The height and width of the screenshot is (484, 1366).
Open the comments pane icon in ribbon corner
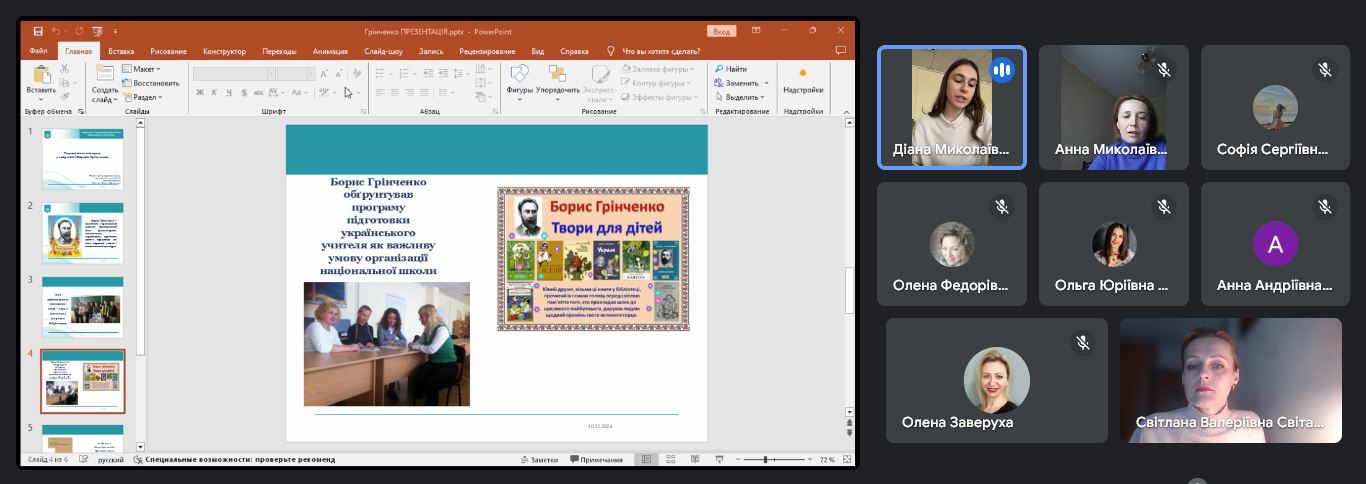tap(840, 51)
